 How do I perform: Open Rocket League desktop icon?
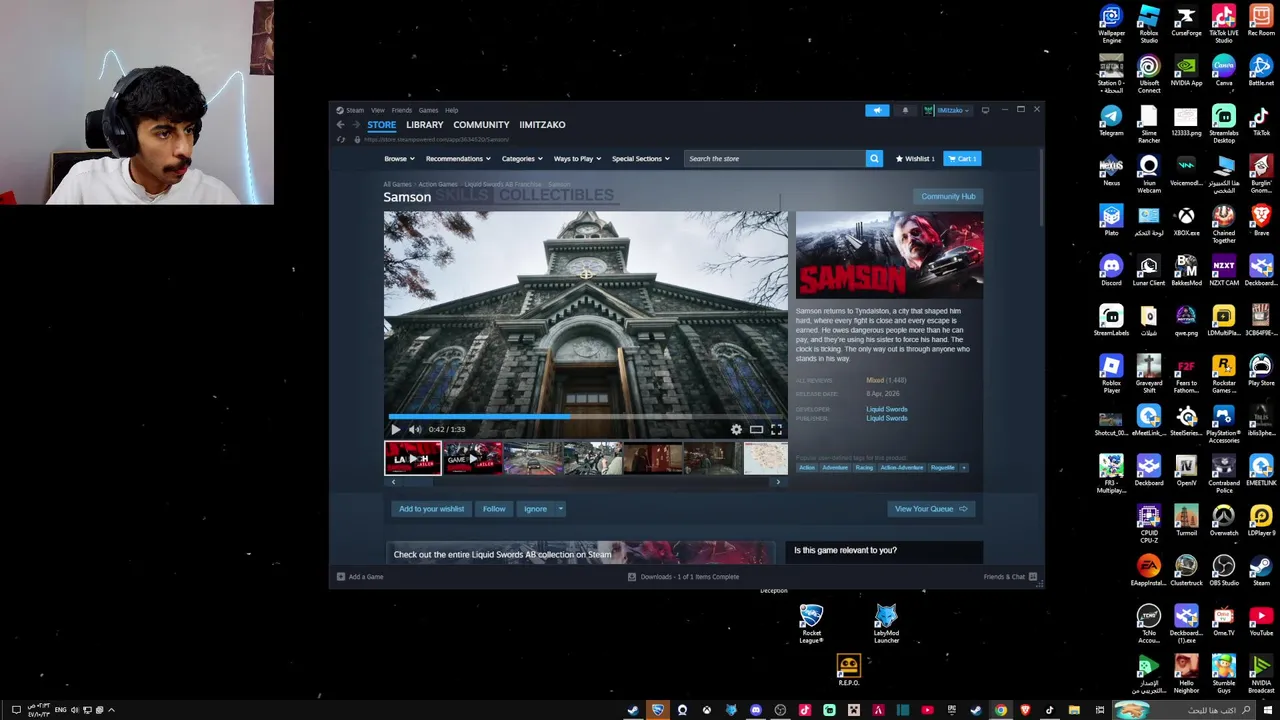[x=811, y=623]
